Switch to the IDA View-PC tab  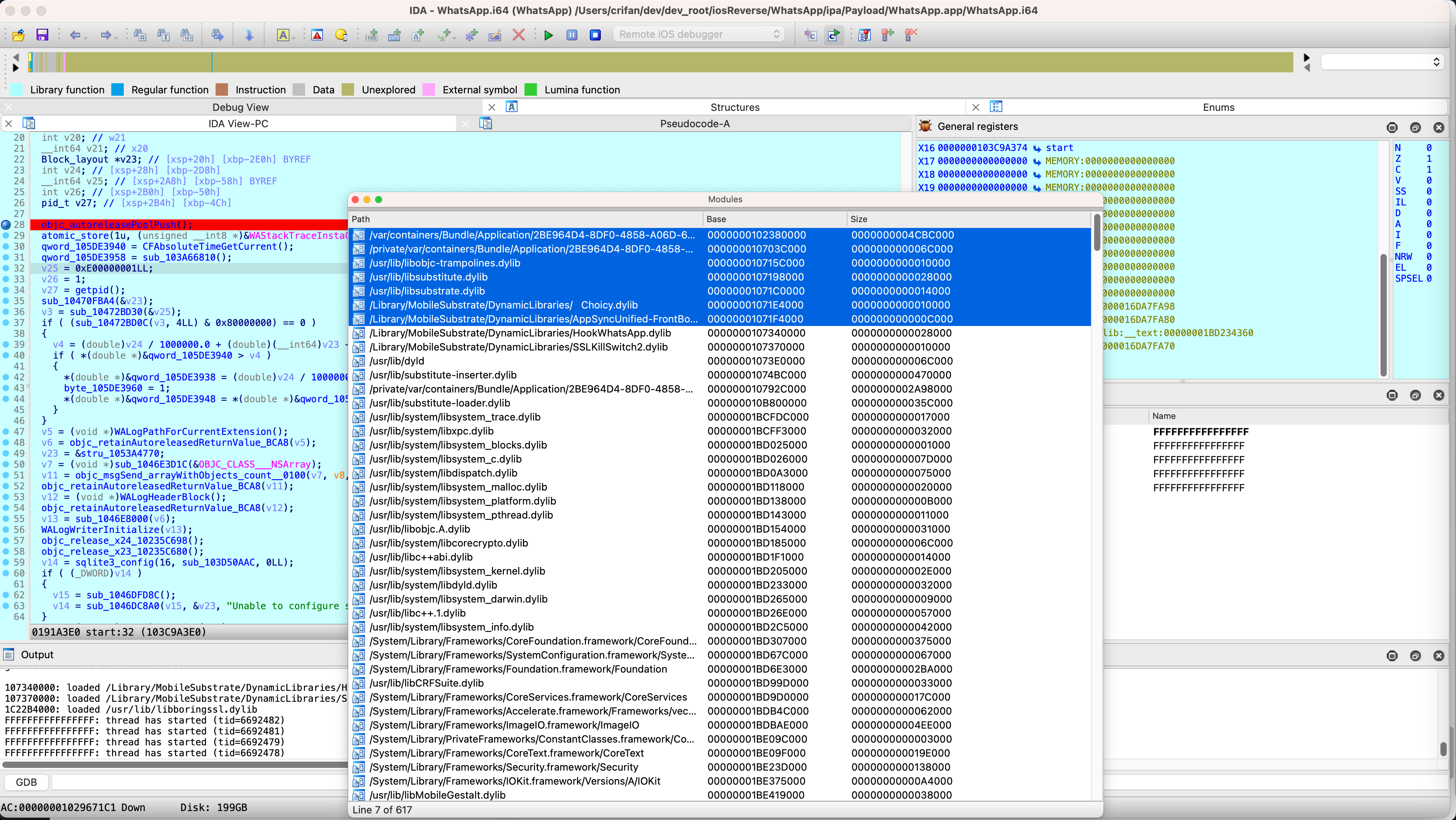(238, 124)
